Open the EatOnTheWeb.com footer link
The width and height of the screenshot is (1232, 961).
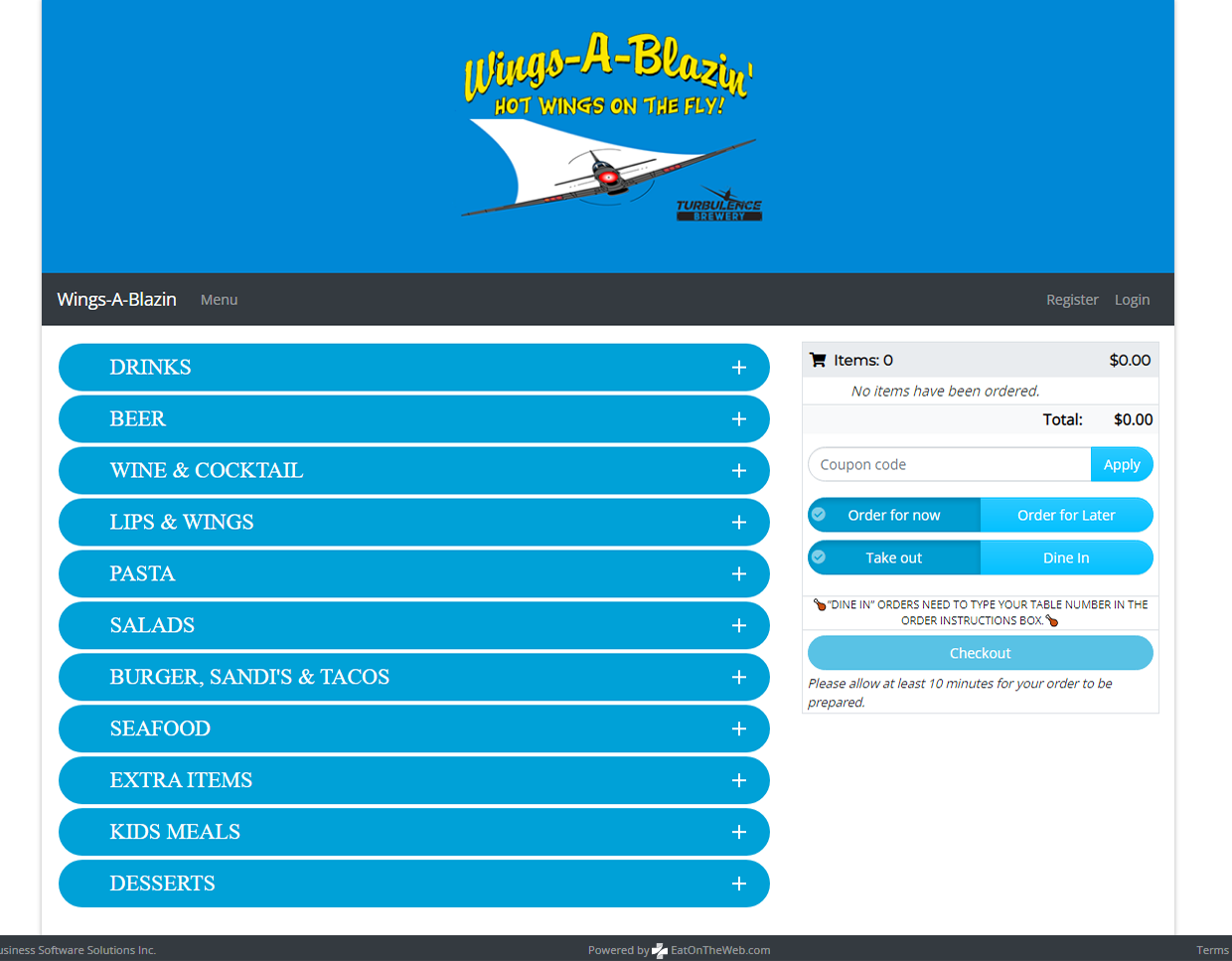pyautogui.click(x=720, y=950)
